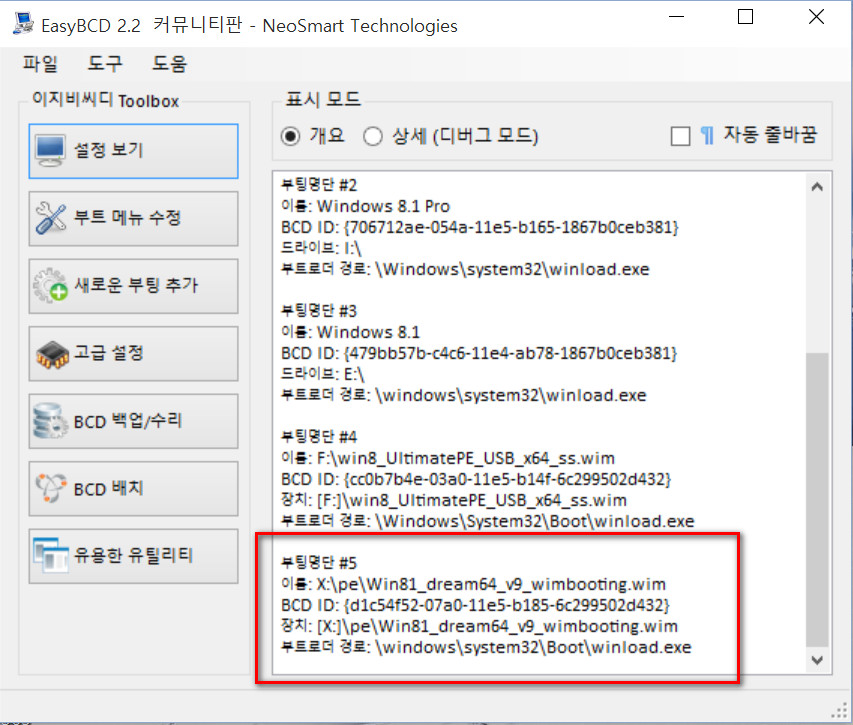Select the 개요 radio button
This screenshot has width=853, height=725.
point(290,136)
